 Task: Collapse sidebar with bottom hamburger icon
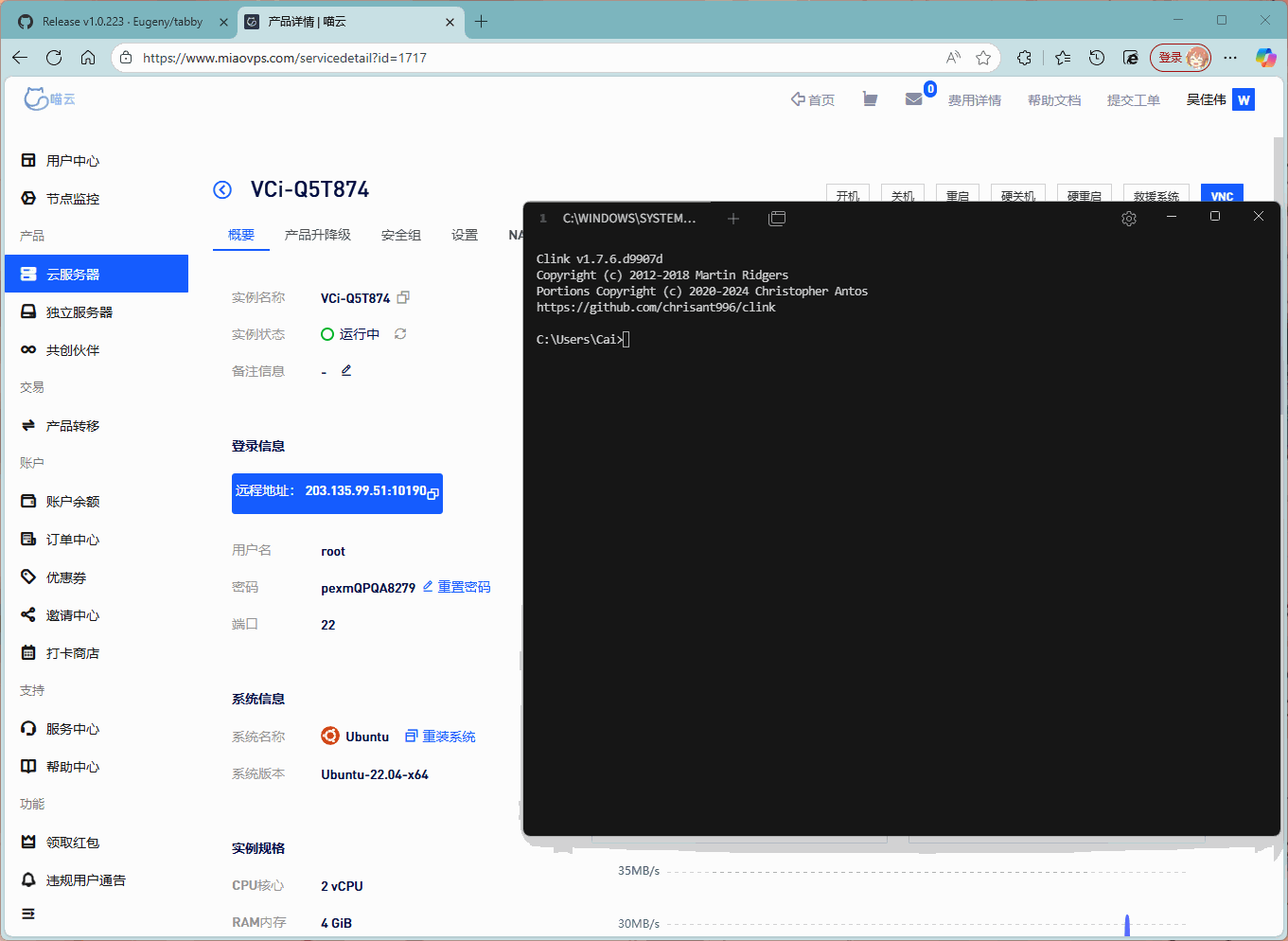(x=28, y=914)
